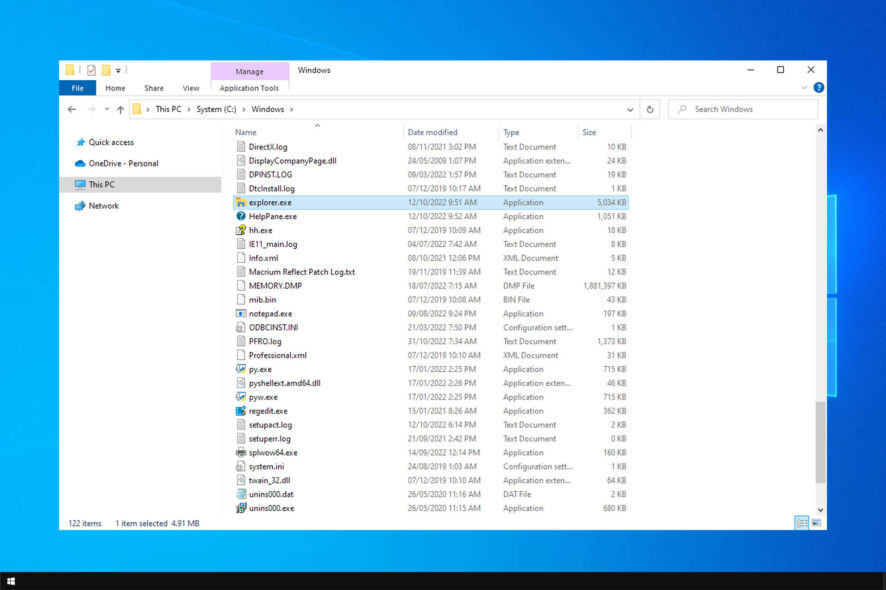Image resolution: width=886 pixels, height=590 pixels.
Task: Click the scroll down arrow of file list
Action: tap(820, 510)
